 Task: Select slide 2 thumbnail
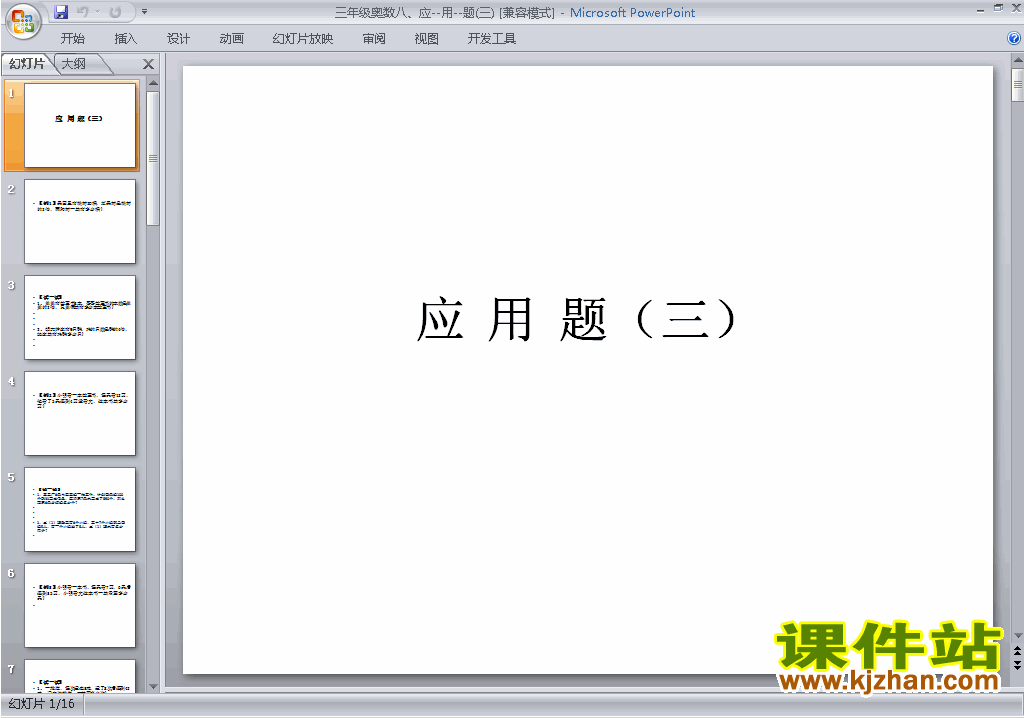(80, 221)
